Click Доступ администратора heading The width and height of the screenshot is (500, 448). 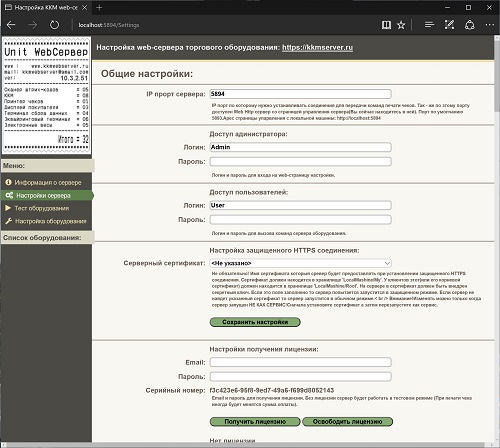coord(248,134)
